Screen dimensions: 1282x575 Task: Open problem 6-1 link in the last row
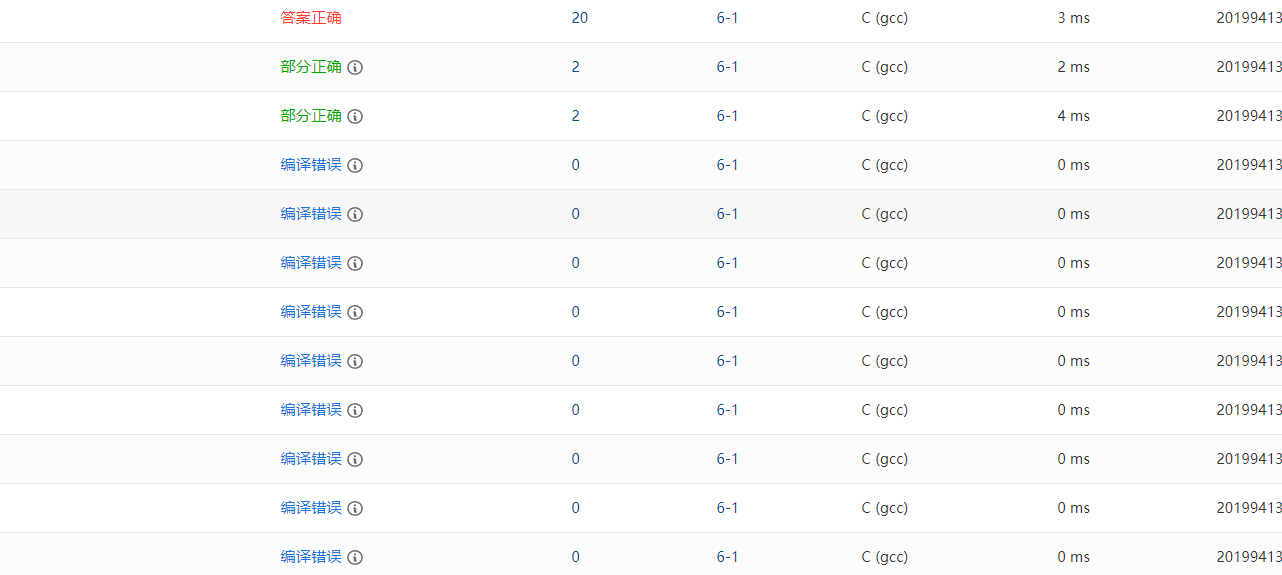coord(727,557)
